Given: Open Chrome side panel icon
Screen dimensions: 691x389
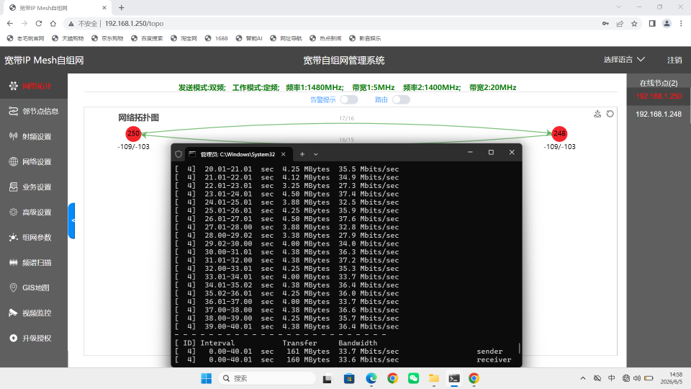Looking at the screenshot, I should point(652,23).
